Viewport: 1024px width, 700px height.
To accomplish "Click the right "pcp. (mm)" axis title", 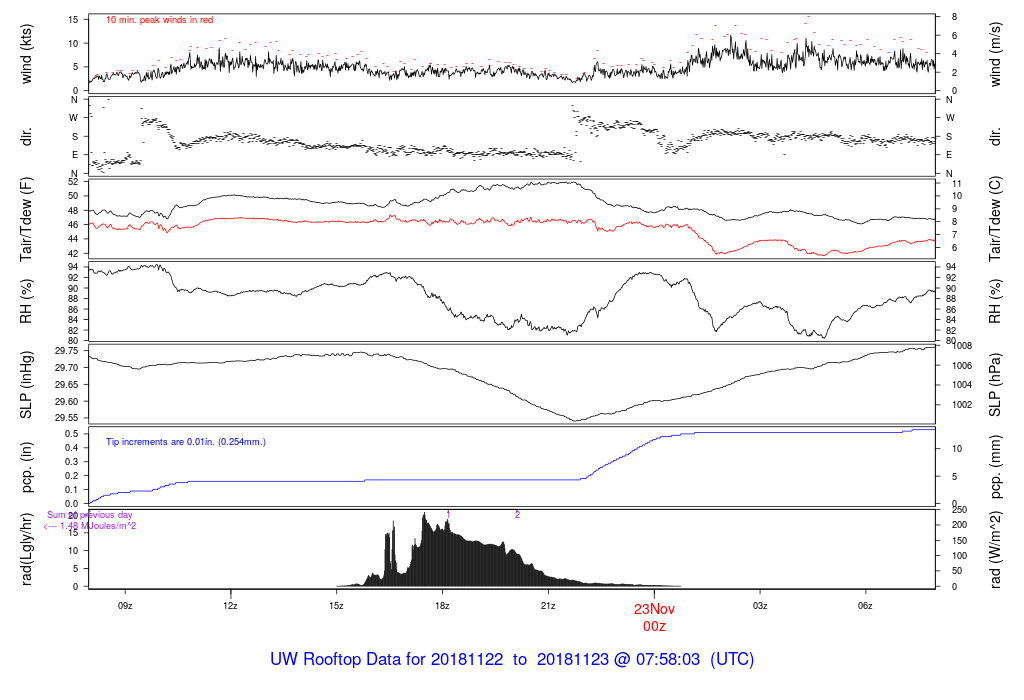I will coord(995,468).
